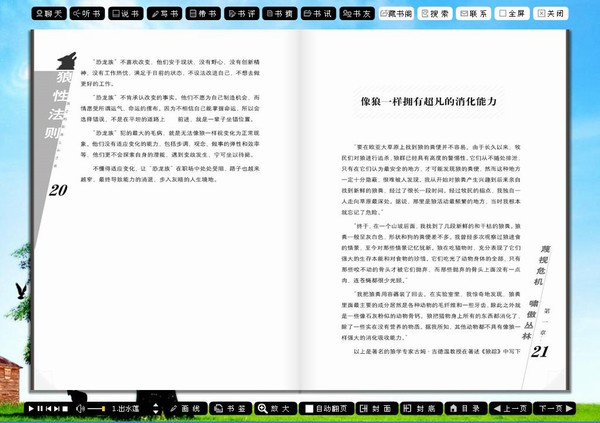600x423 pixels.
Task: Open the 书评 book review button
Action: pyautogui.click(x=241, y=14)
